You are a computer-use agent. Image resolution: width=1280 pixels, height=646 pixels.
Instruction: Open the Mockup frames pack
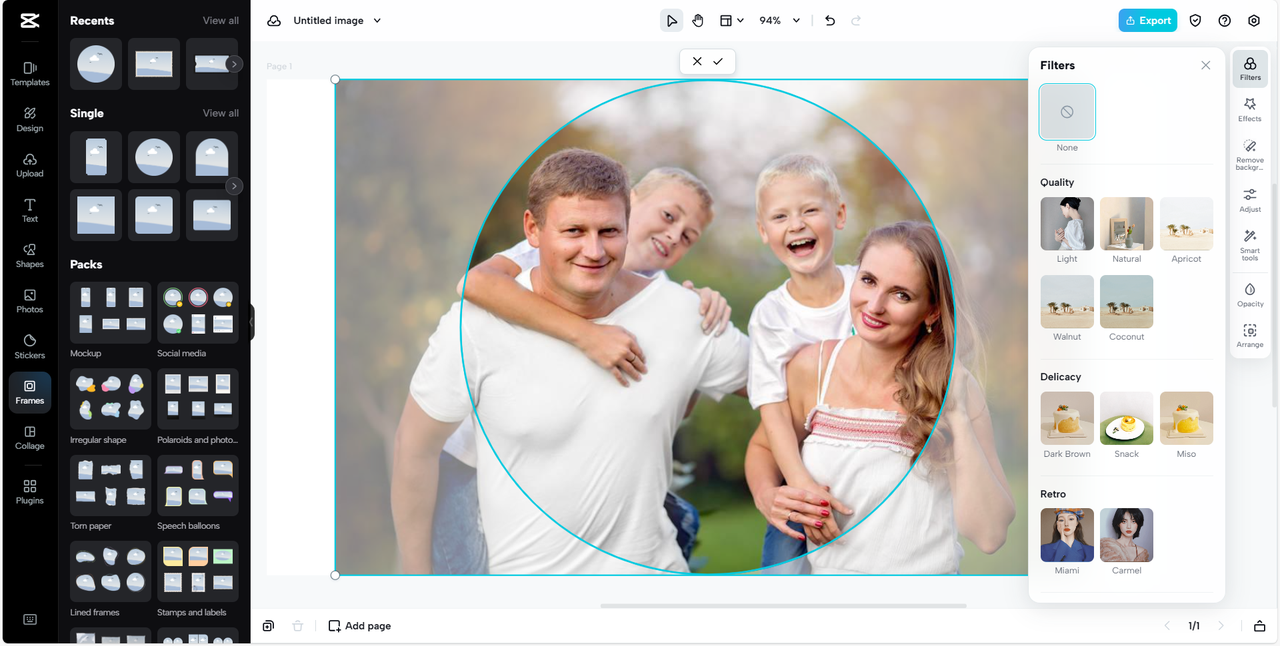[x=111, y=313]
